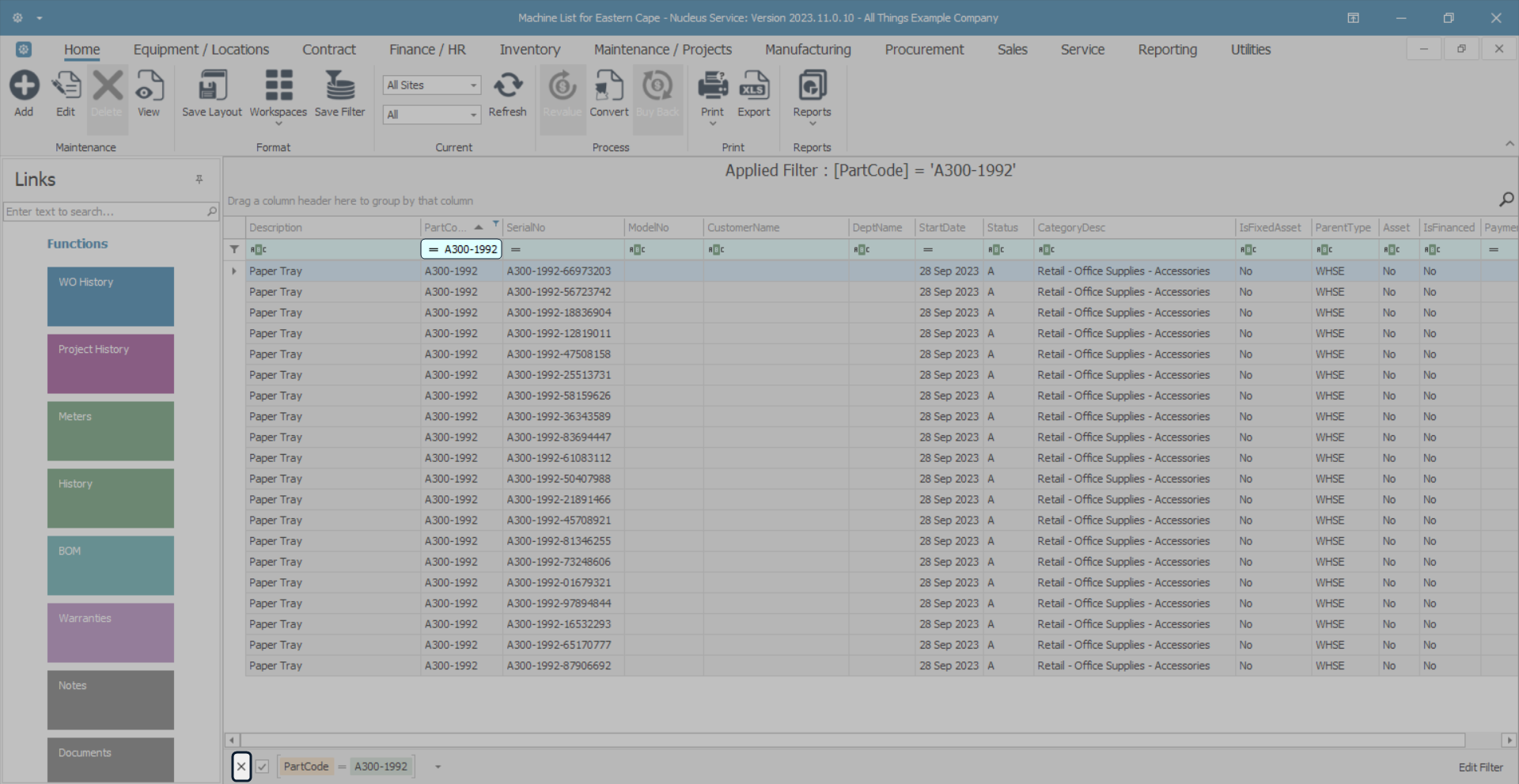Click the Save Filter icon
Viewport: 1519px width, 784px height.
pyautogui.click(x=340, y=85)
